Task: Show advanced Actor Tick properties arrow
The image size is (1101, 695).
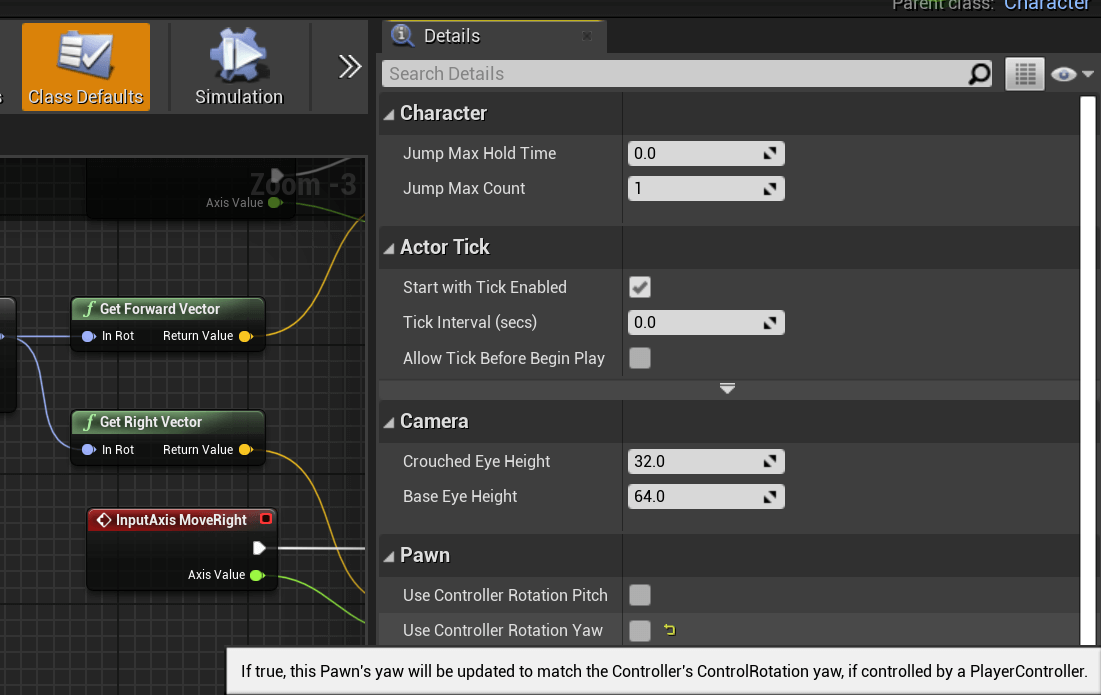Action: click(727, 388)
